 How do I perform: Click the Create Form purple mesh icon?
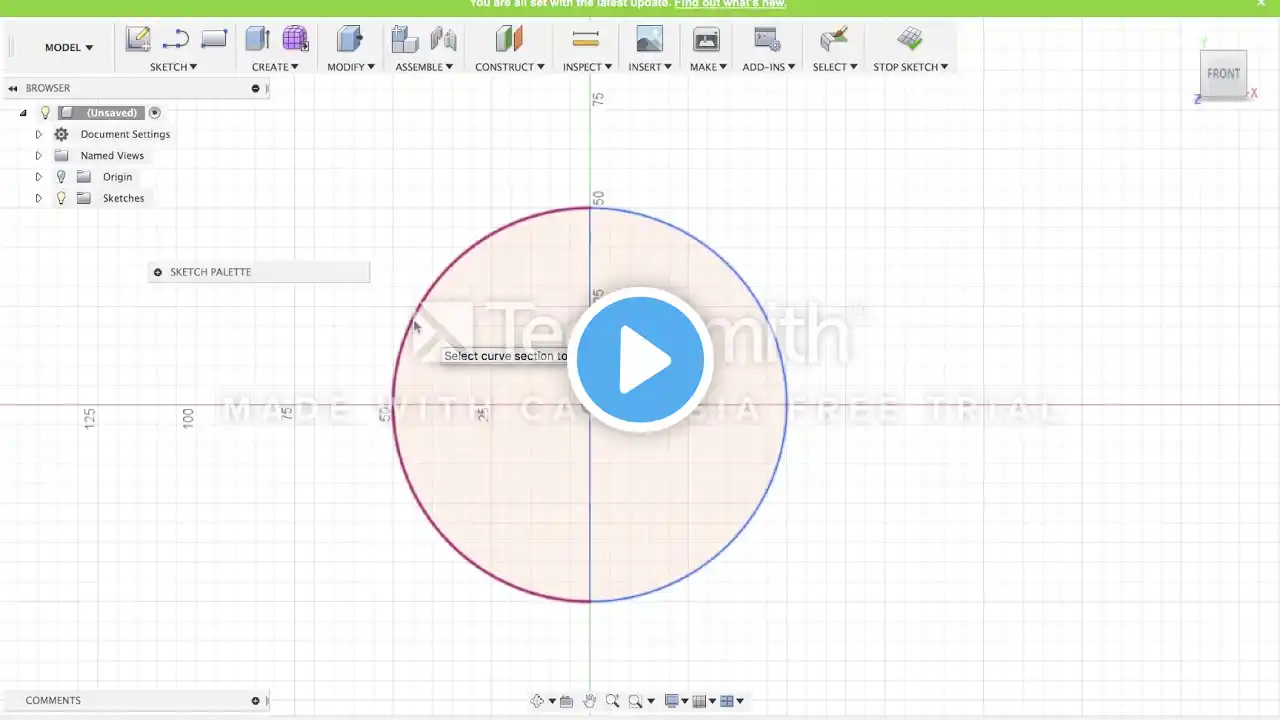pos(295,39)
